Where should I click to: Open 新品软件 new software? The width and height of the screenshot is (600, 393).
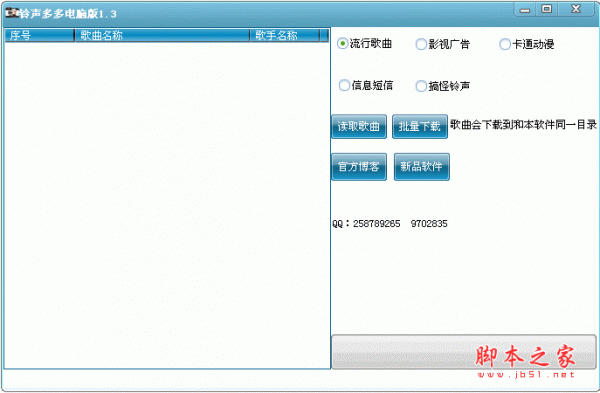(422, 167)
